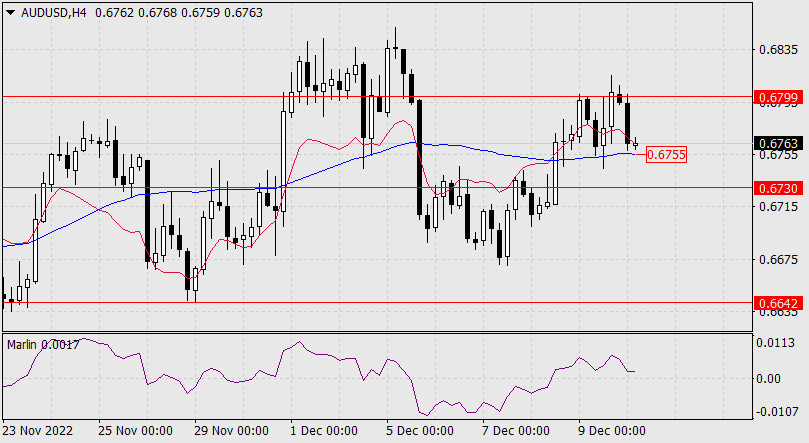The width and height of the screenshot is (809, 443).
Task: Click the 5 Dec 00:00 time marker
Action: click(419, 431)
